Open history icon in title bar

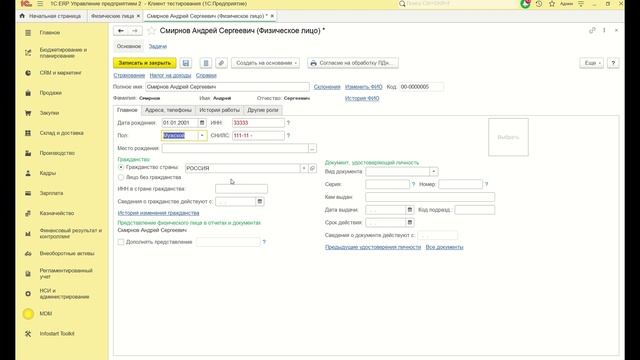pyautogui.click(x=539, y=4)
